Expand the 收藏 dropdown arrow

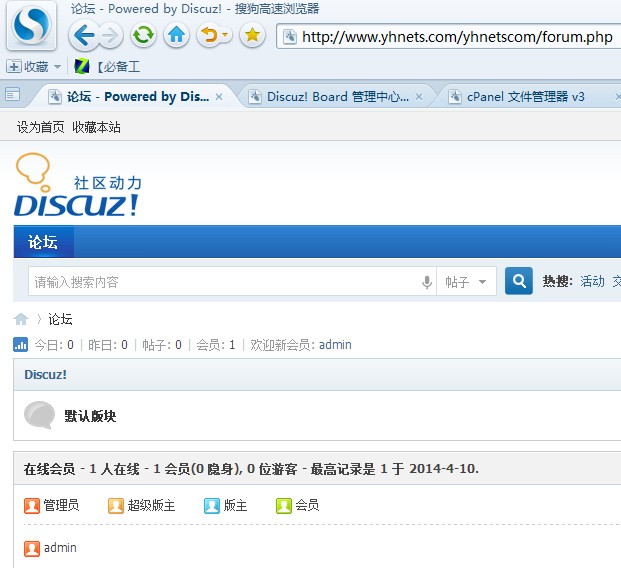pos(57,67)
